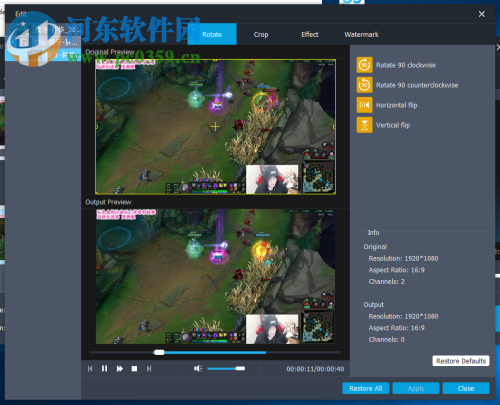Mute audio with the speaker icon
500x405 pixels.
198,368
